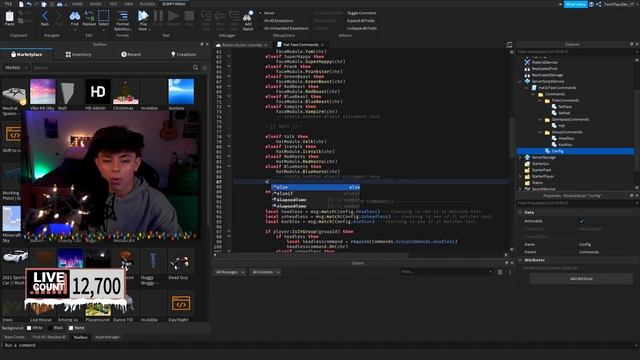Click the Replace tool icon

[x=89, y=16]
